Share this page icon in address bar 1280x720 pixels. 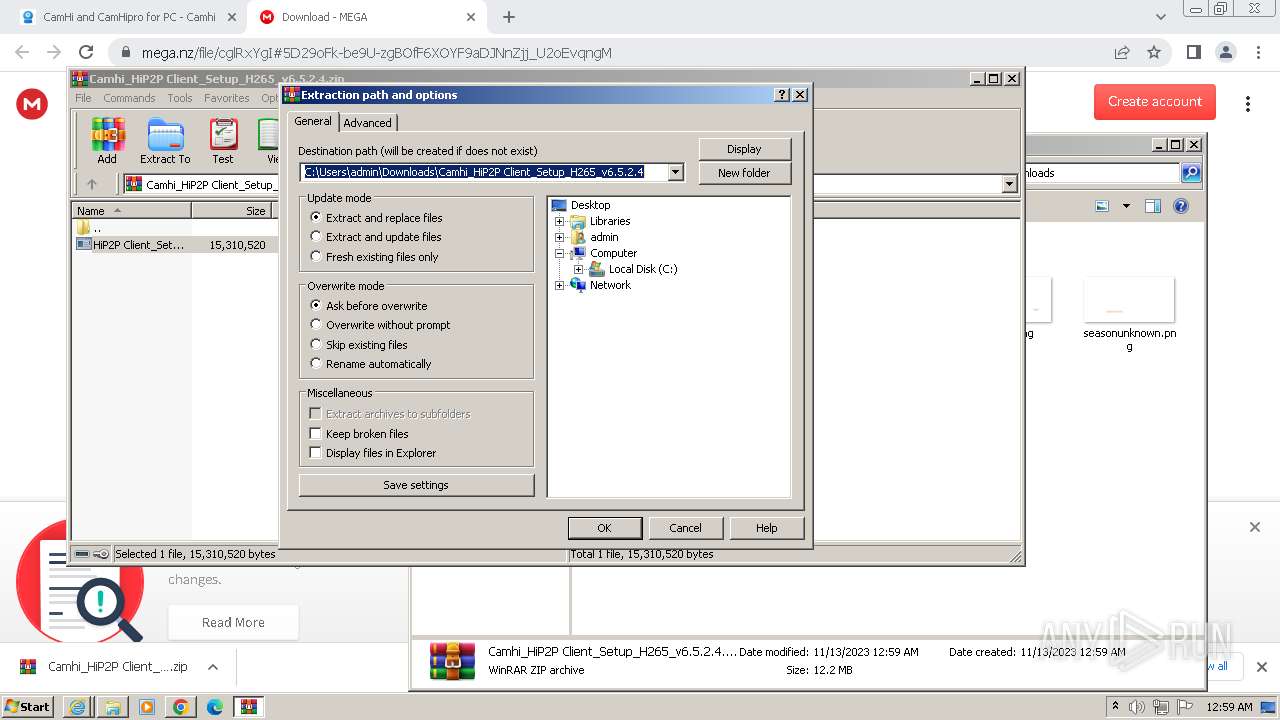coord(1122,52)
